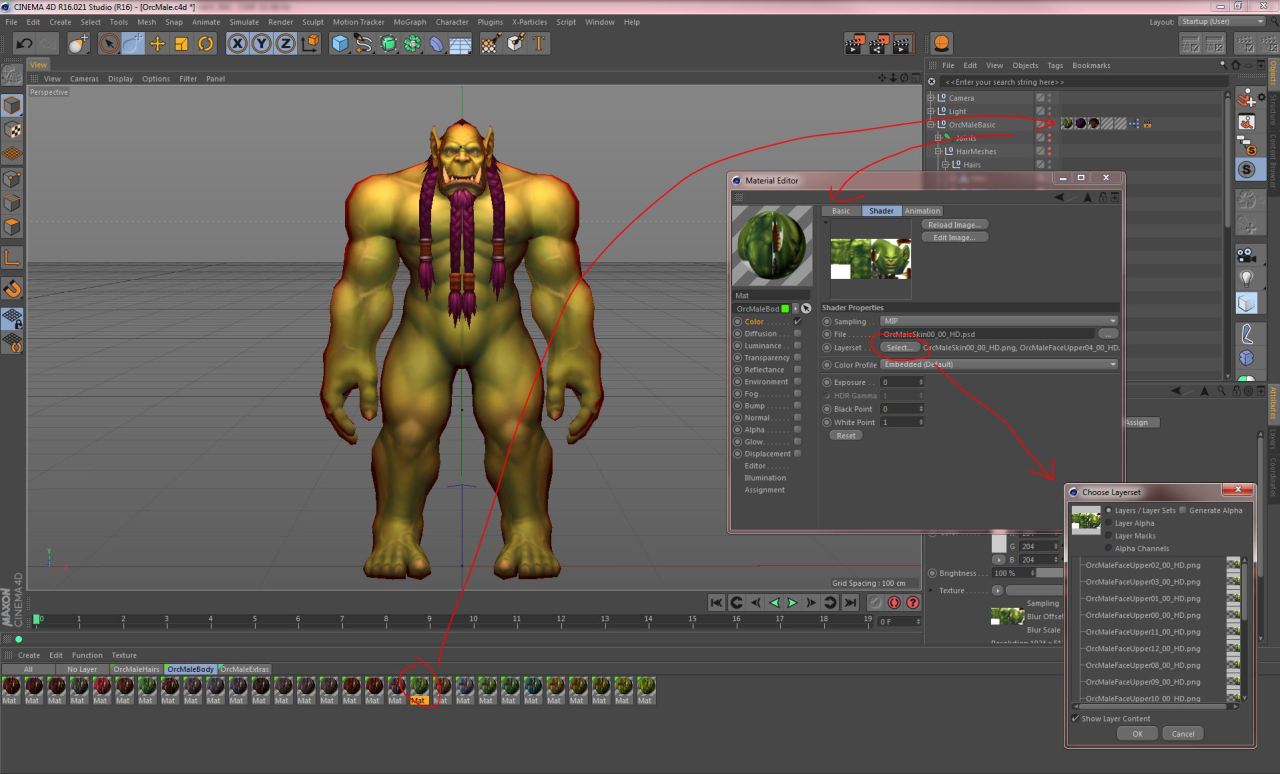The height and width of the screenshot is (774, 1280).
Task: Expand the HairMeshes object in the tree
Action: pos(939,151)
